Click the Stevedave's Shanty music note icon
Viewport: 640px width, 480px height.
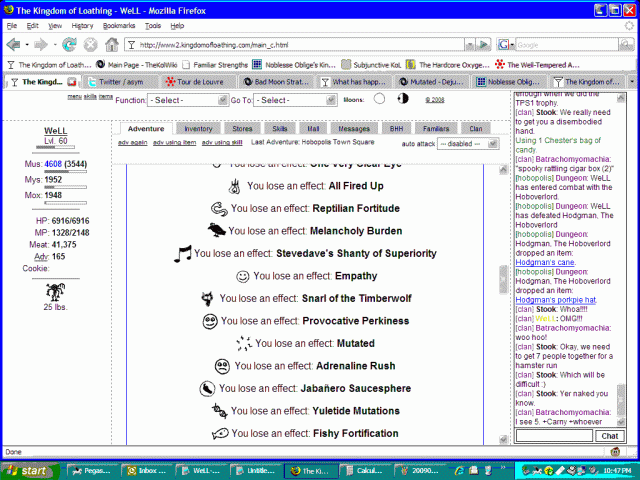point(183,254)
